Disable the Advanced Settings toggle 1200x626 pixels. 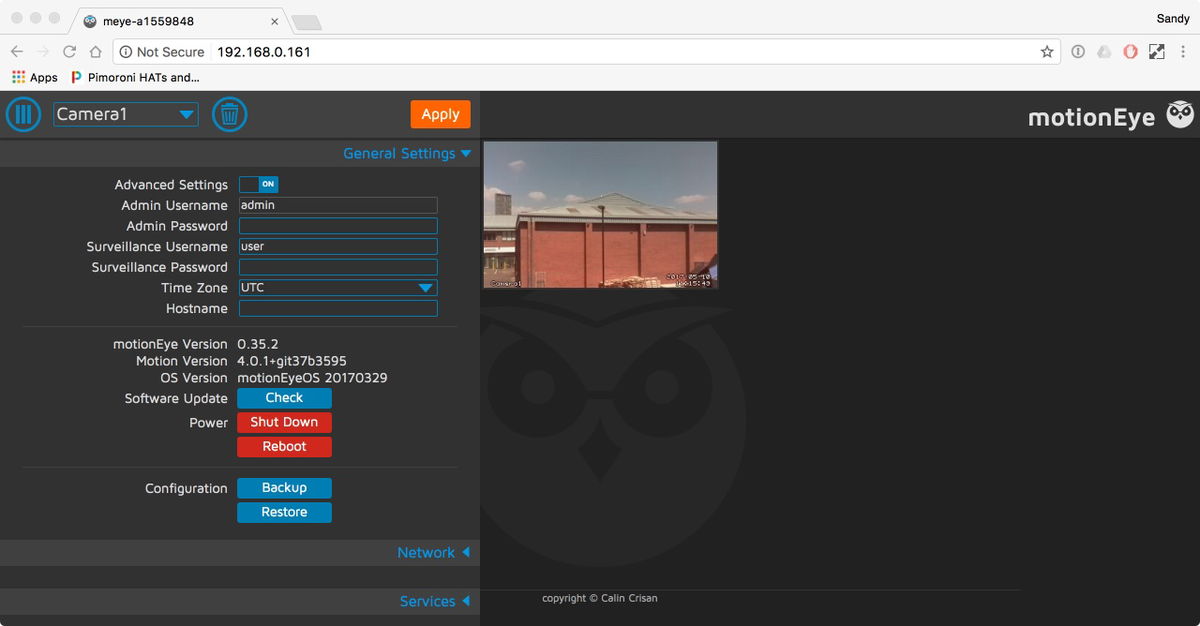259,184
